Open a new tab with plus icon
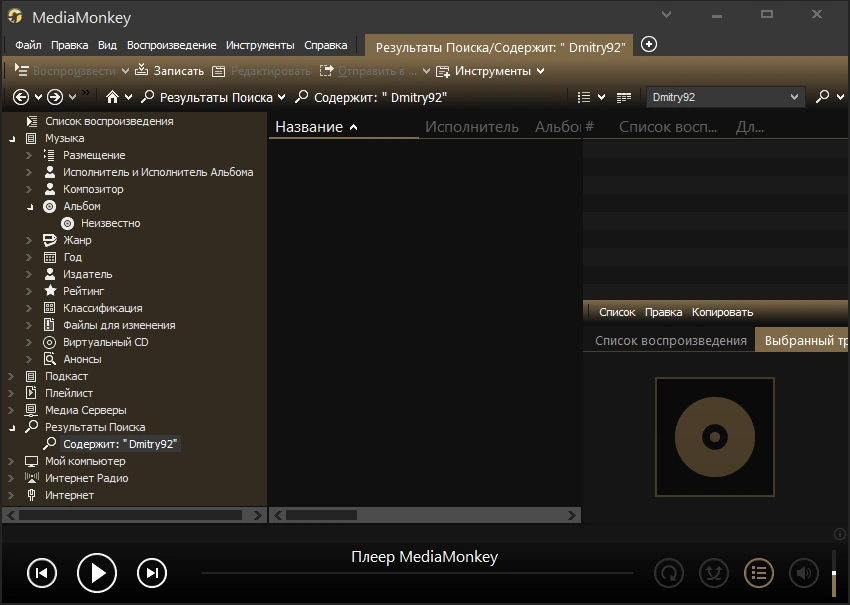The image size is (850, 605). [x=649, y=44]
